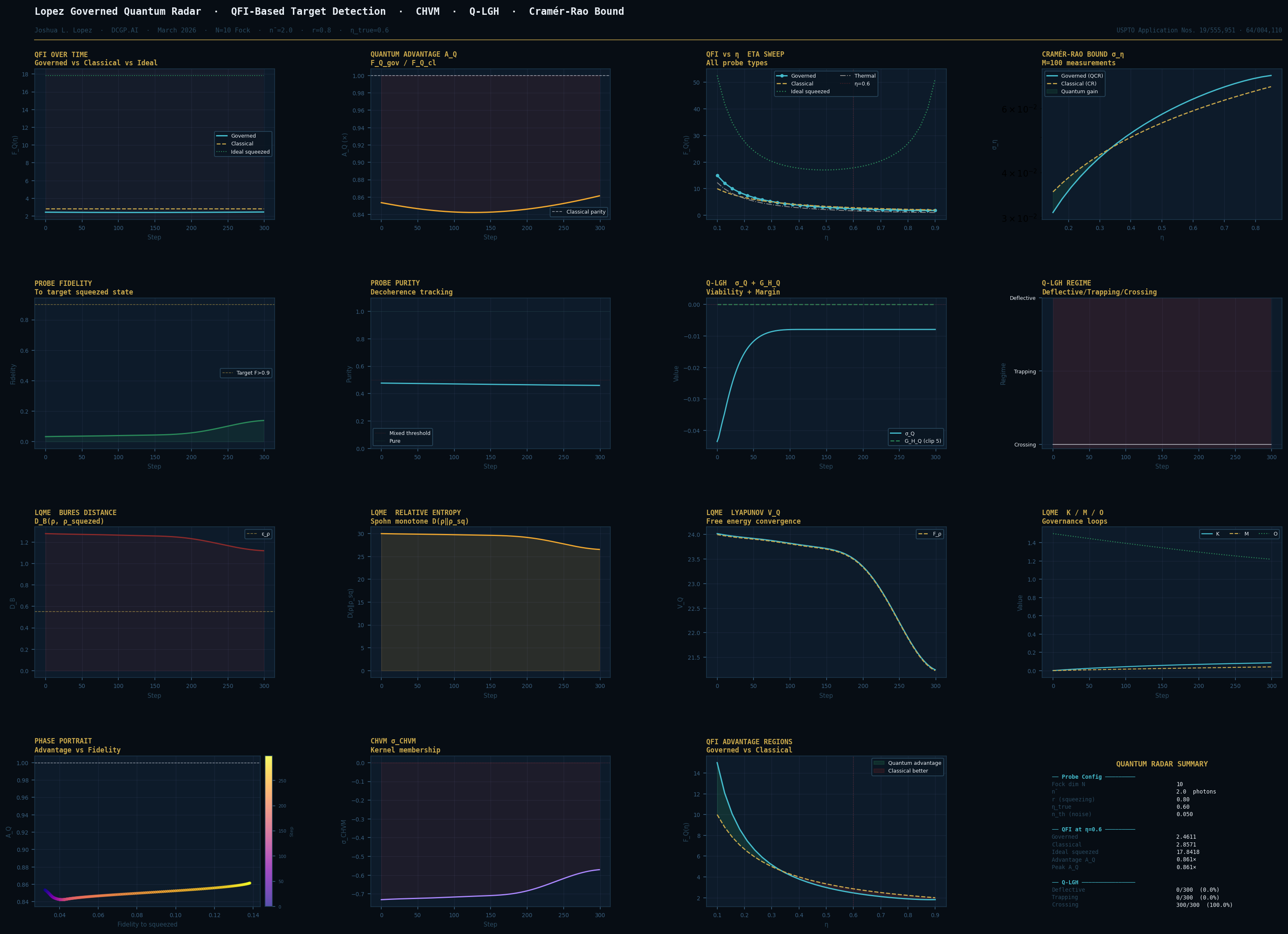1288x934 pixels.
Task: Click the Quantum Radar Summary heading
Action: pyautogui.click(x=1162, y=764)
